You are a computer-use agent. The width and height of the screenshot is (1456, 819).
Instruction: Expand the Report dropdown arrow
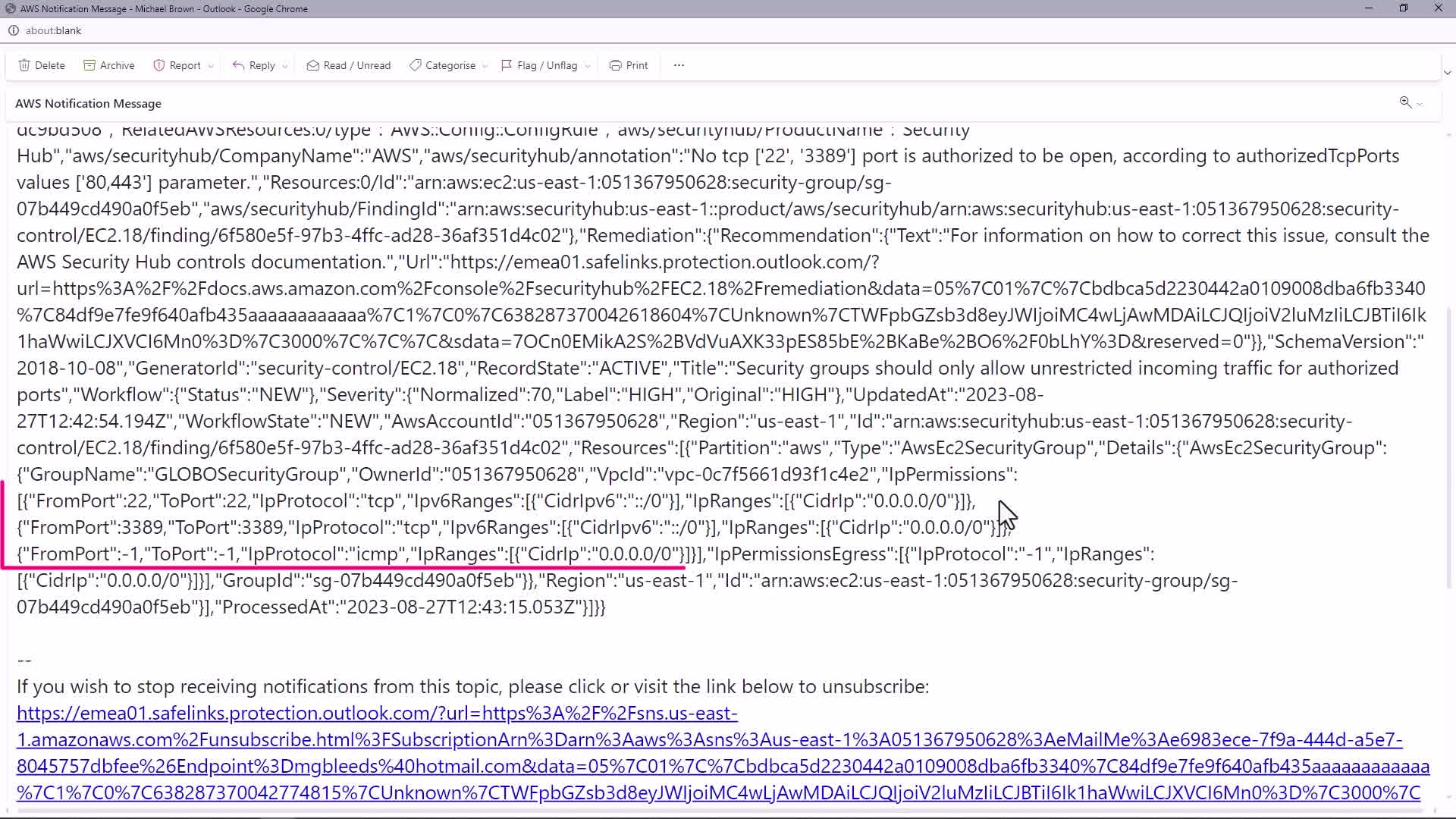click(x=211, y=66)
